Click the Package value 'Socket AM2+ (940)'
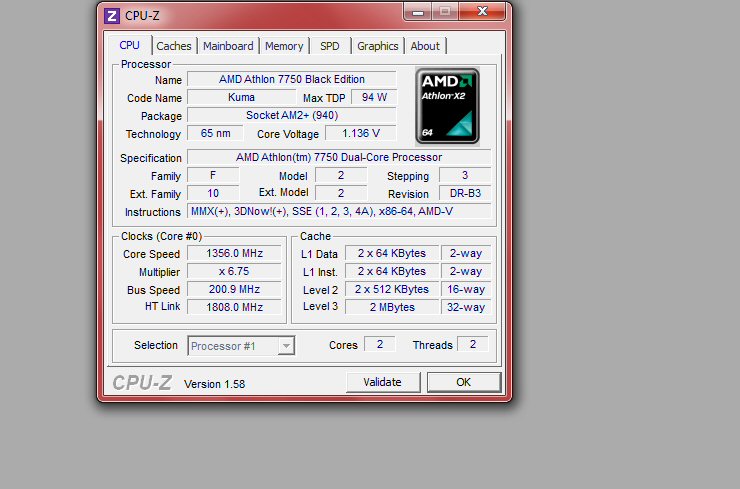 (x=292, y=115)
